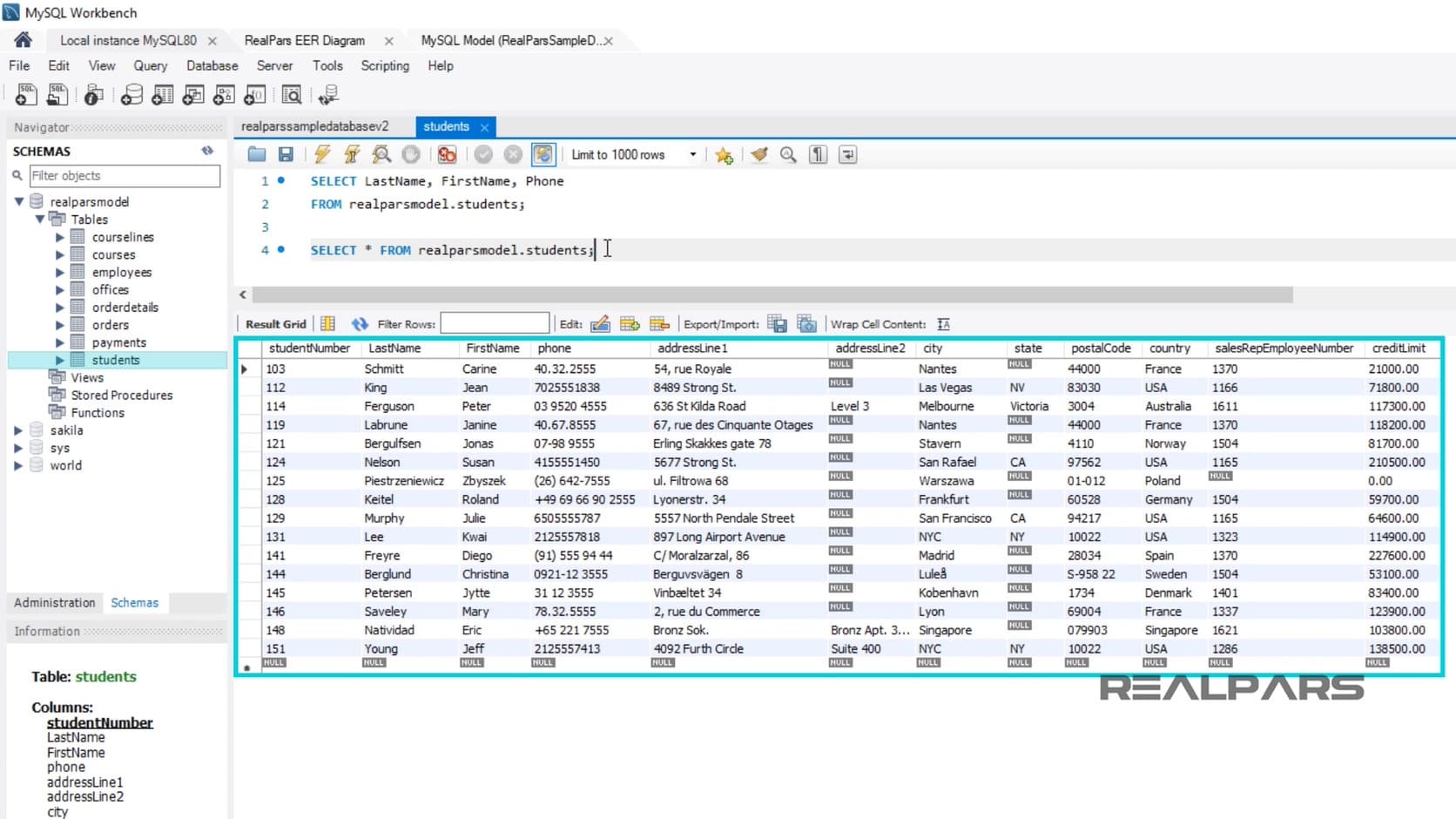Screen dimensions: 1456x819
Task: Click the Result Grid button
Action: pos(274,323)
